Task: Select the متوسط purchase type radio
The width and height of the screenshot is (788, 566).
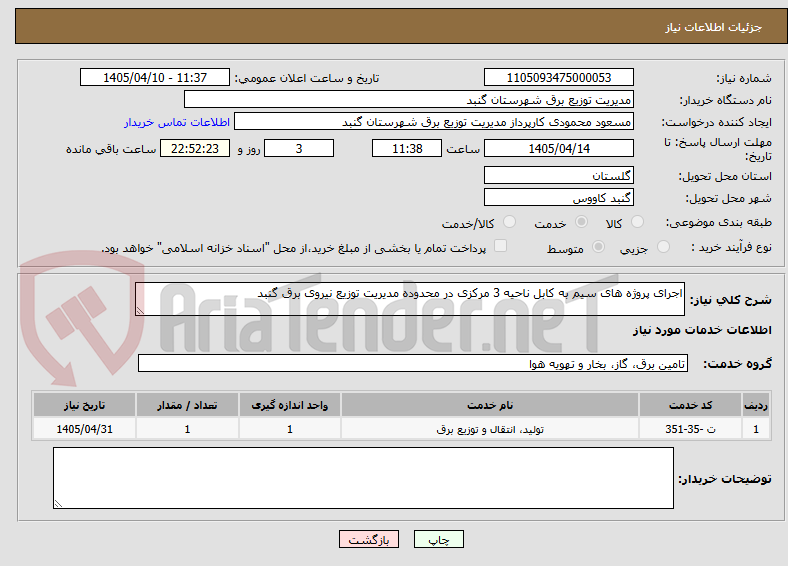Action: tap(598, 246)
